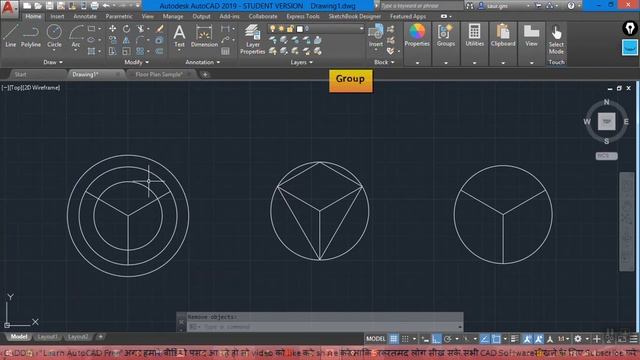Toggle object snap tracking in status bar
The height and width of the screenshot is (360, 640).
click(484, 339)
